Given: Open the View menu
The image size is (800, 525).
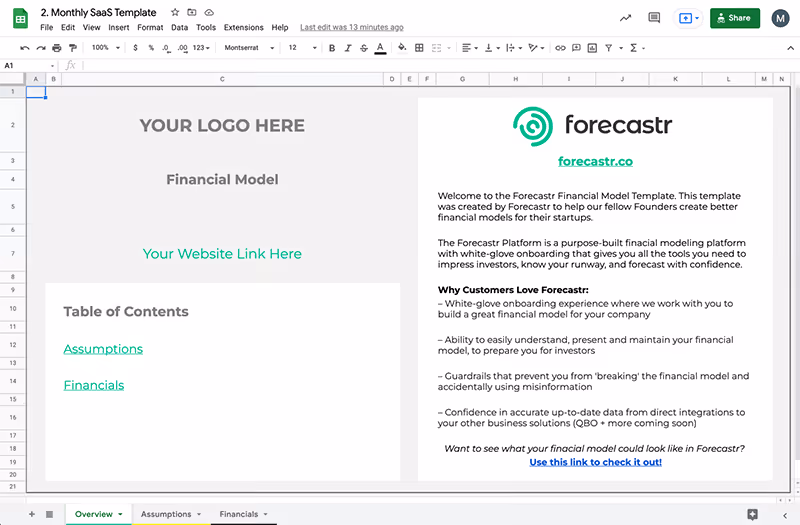Looking at the screenshot, I should tap(92, 28).
